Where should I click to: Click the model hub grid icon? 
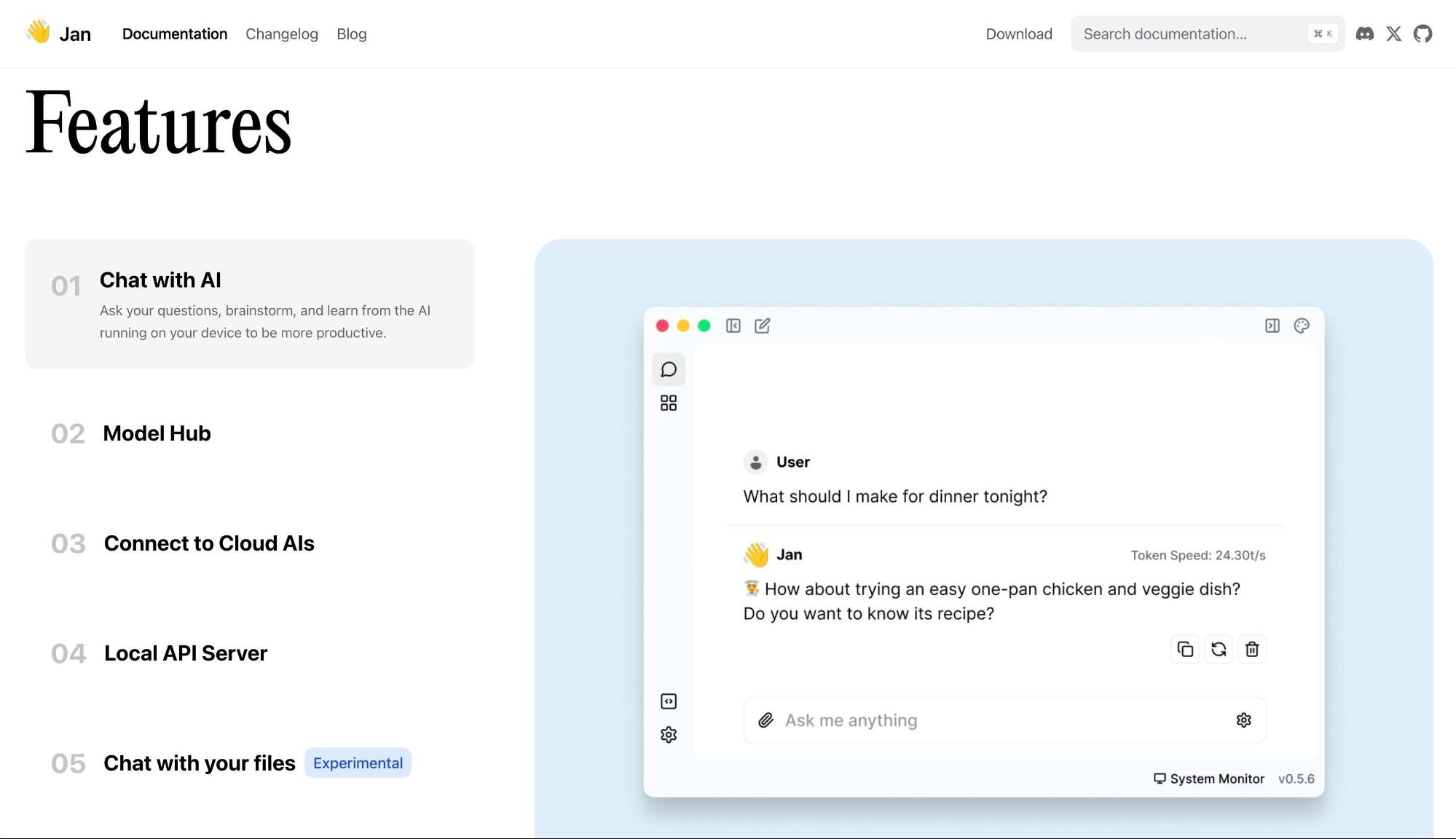coord(668,403)
